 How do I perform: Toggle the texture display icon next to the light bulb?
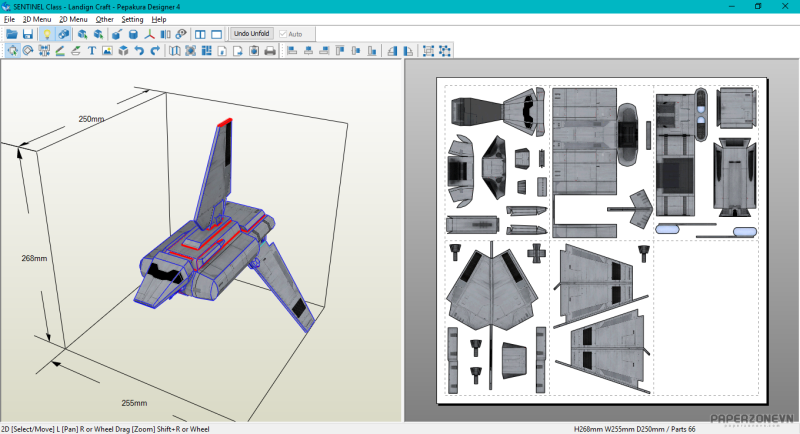pos(63,34)
